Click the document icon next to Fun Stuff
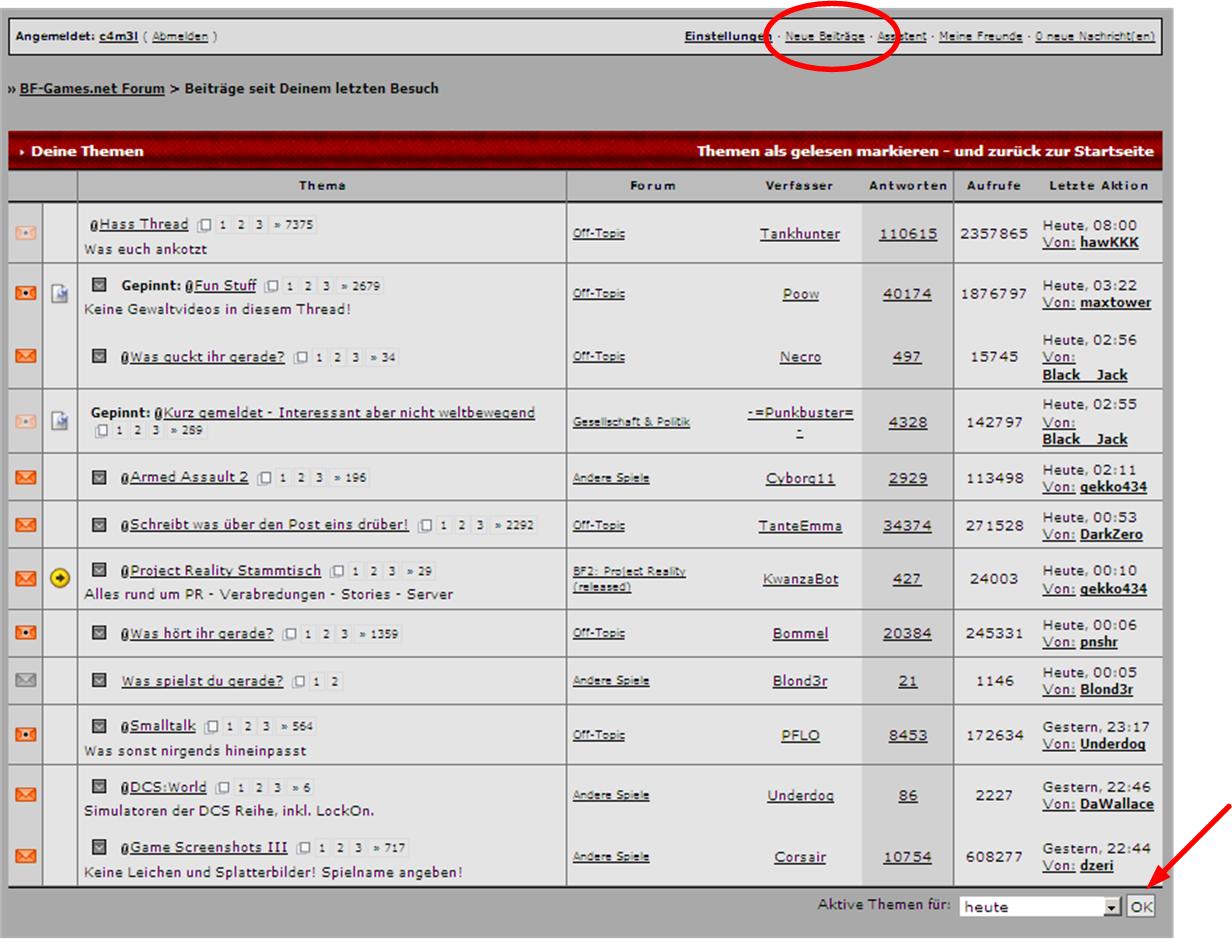This screenshot has height=939, width=1232. tap(60, 293)
